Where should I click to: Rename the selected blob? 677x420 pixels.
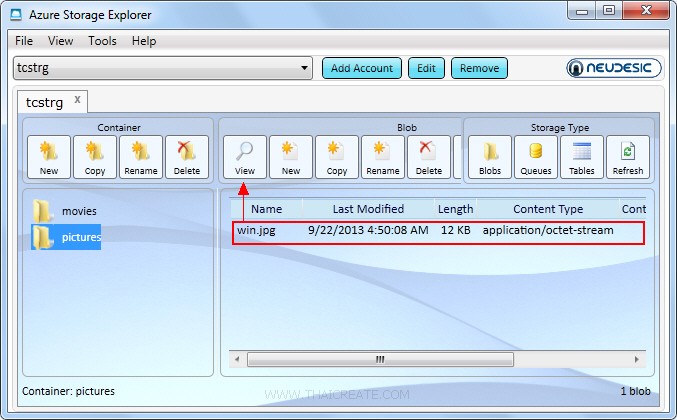point(383,157)
